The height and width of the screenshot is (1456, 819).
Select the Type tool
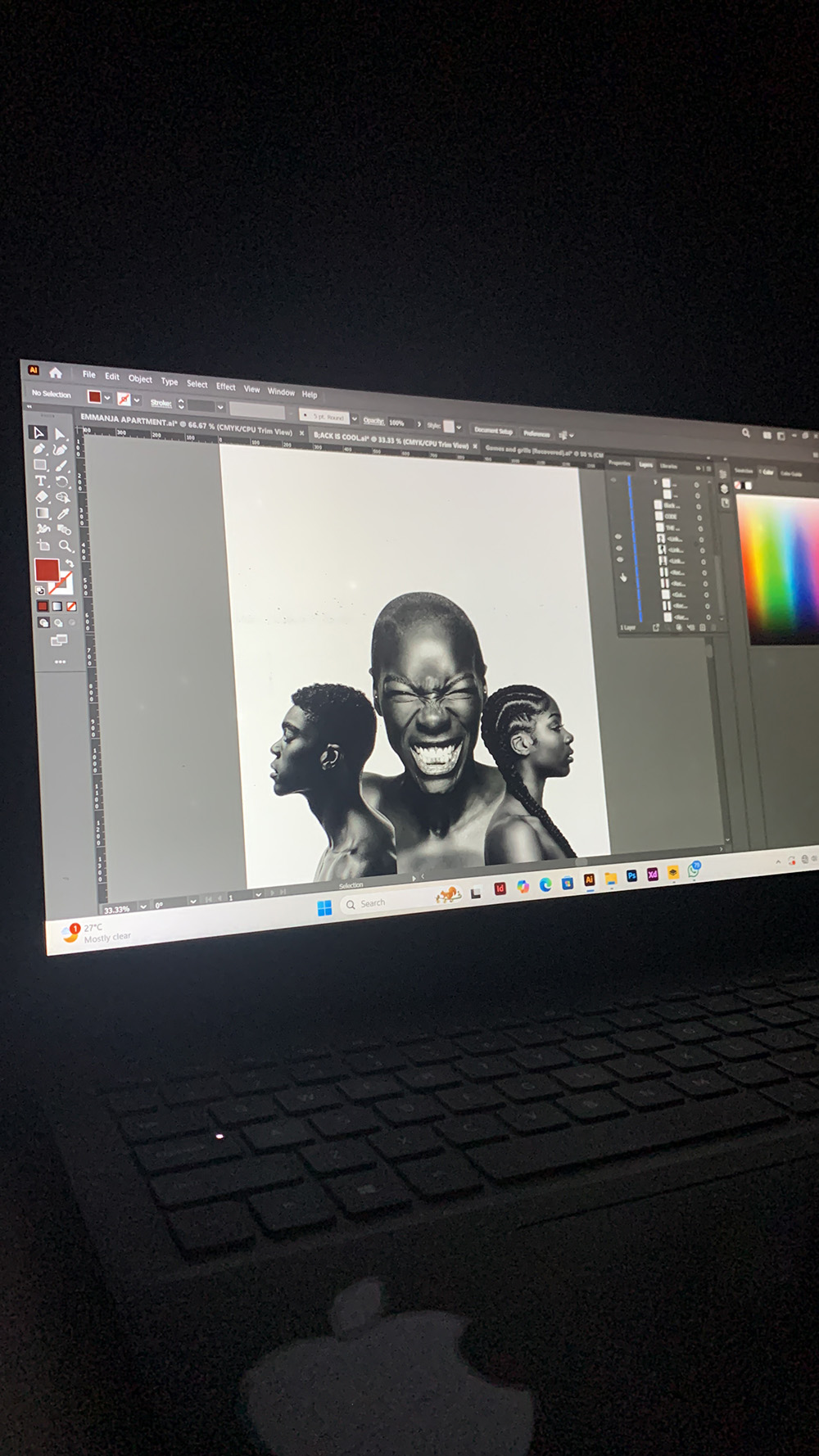click(x=40, y=481)
